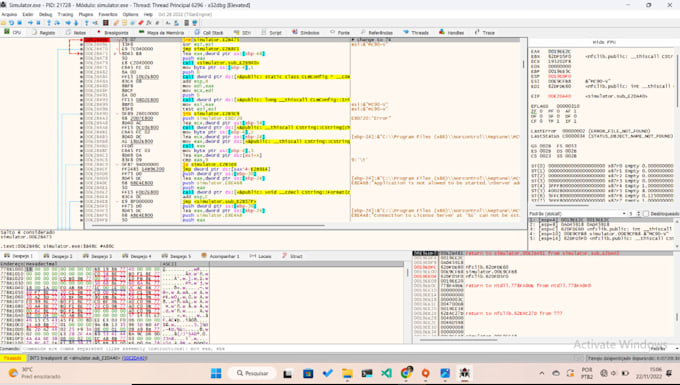Click the red eraser-like toolbar icon

pyautogui.click(x=141, y=23)
